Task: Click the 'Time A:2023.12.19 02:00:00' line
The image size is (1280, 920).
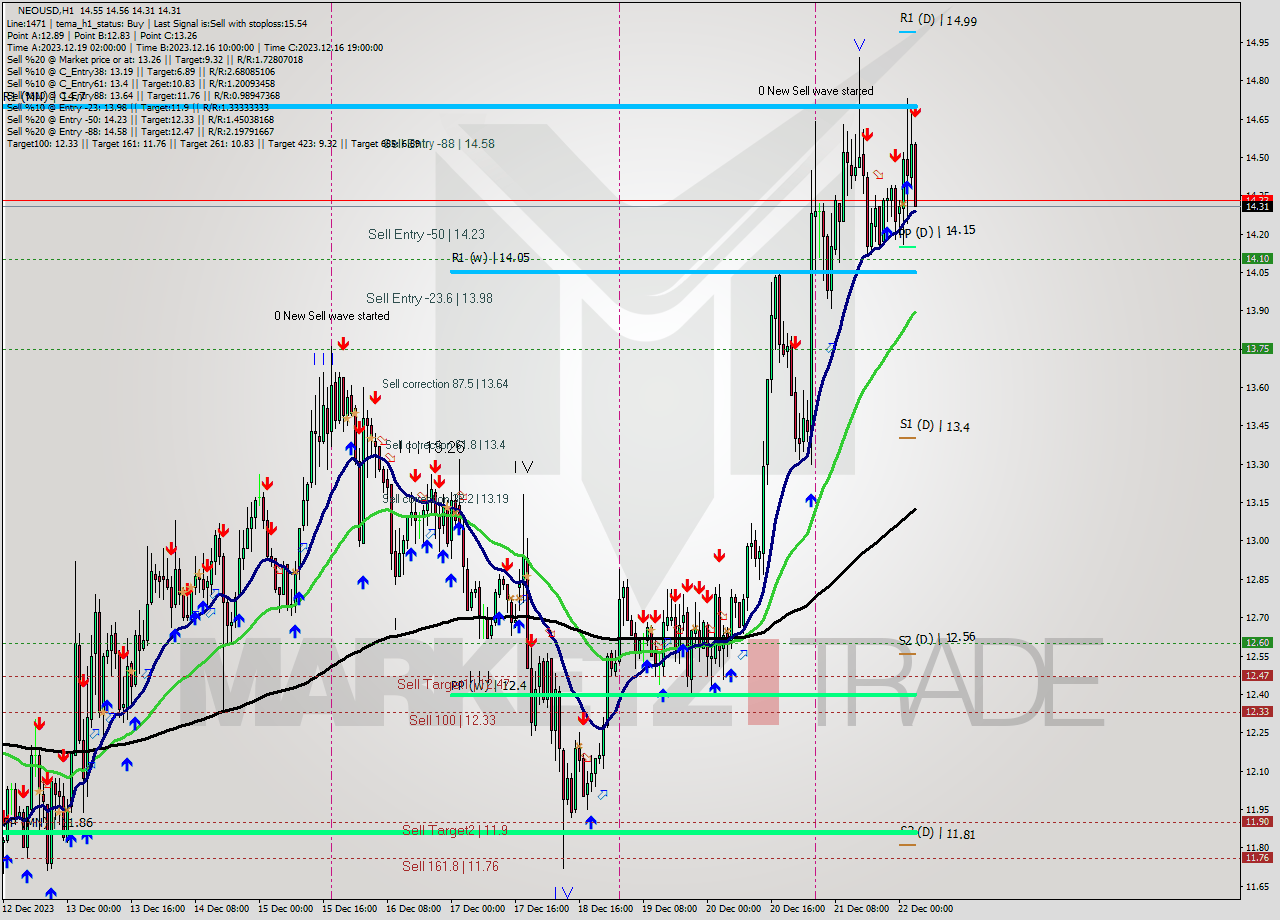Action: 66,47
